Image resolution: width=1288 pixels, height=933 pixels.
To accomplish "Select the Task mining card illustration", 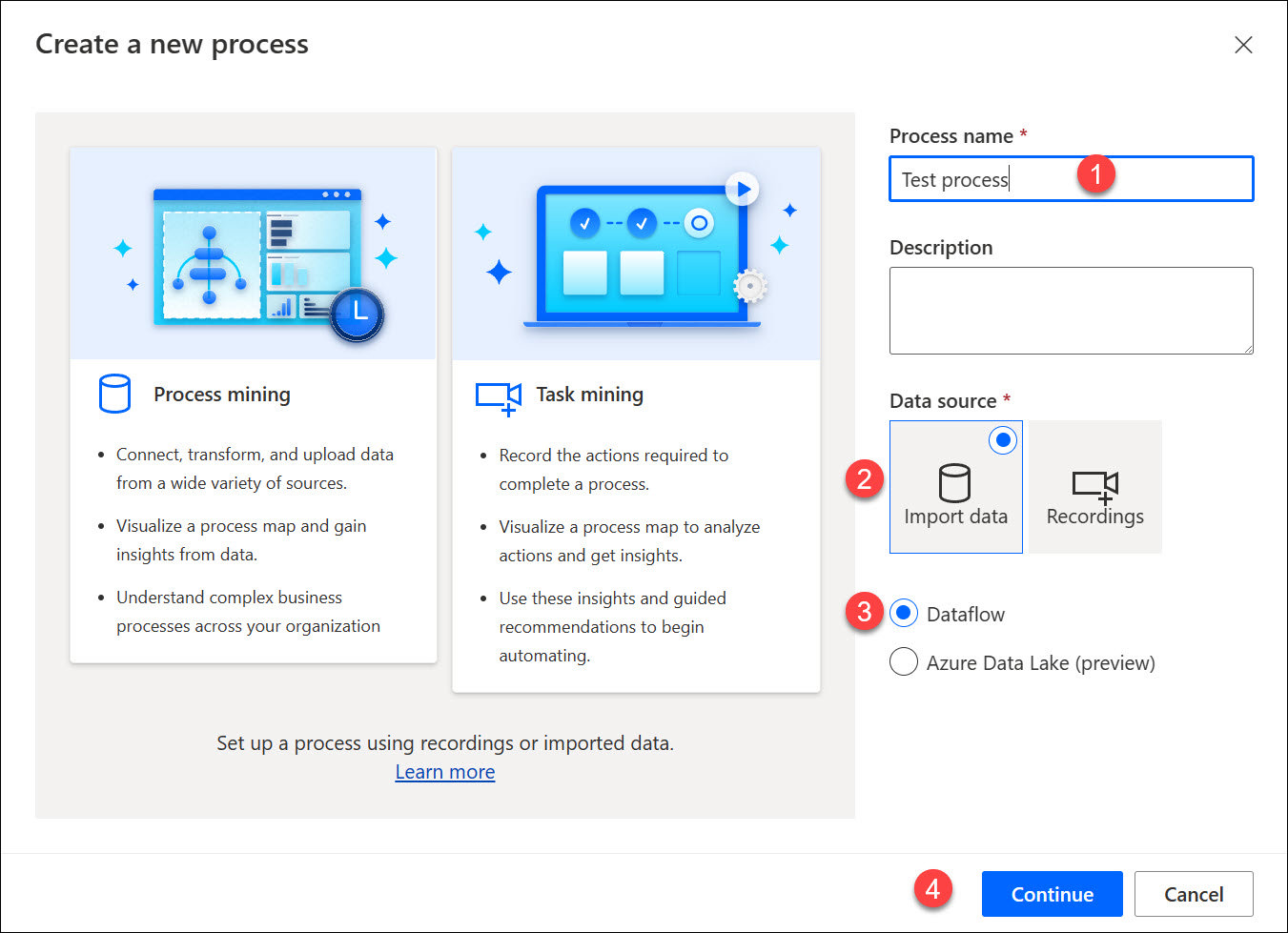I will click(x=636, y=254).
